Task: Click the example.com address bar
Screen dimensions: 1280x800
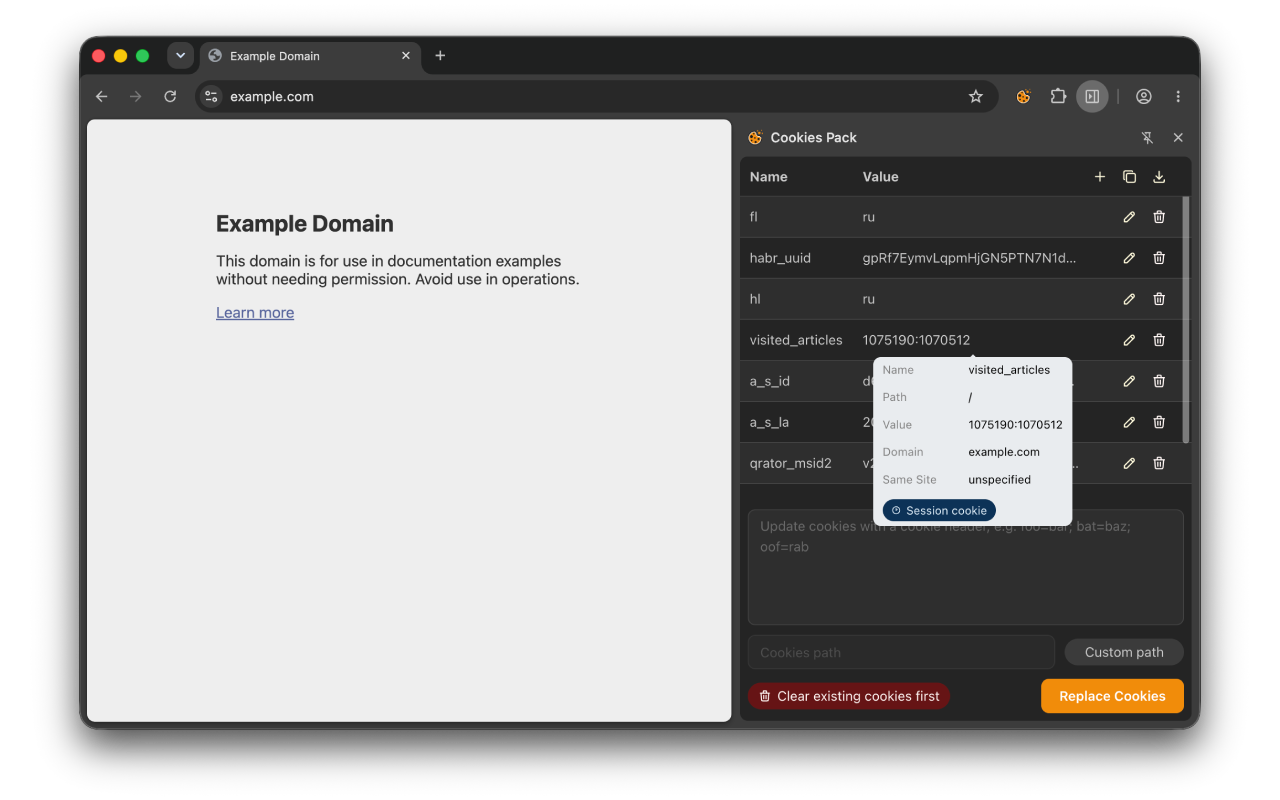Action: click(x=596, y=97)
